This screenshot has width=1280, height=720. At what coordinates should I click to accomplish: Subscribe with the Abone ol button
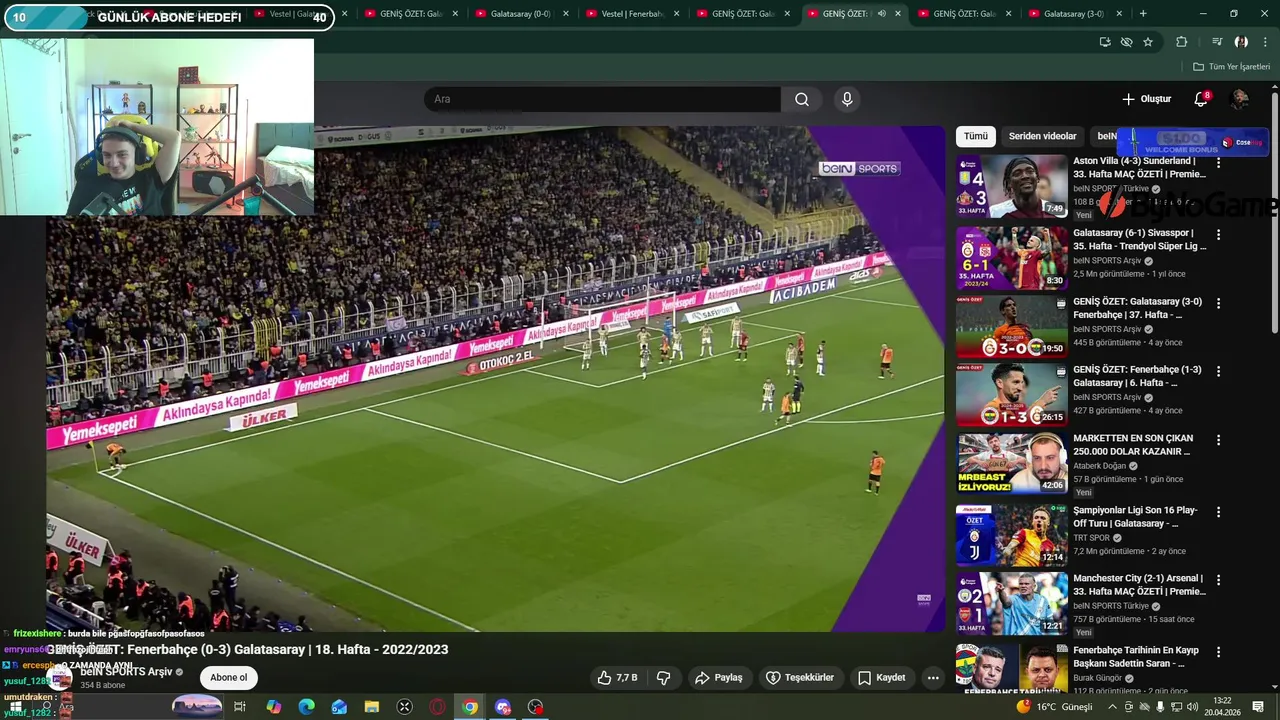(x=228, y=677)
